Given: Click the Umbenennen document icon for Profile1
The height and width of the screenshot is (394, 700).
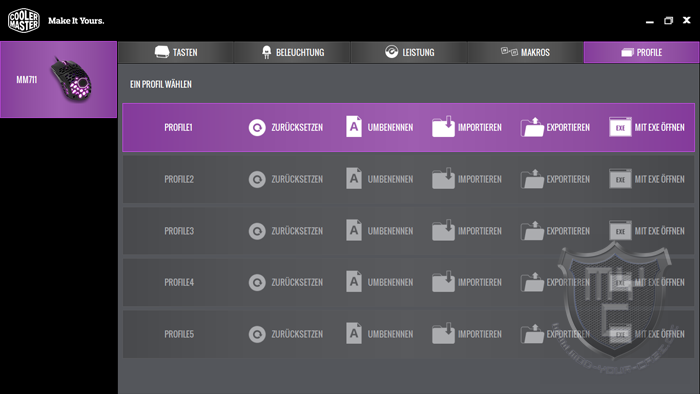Looking at the screenshot, I should point(354,127).
